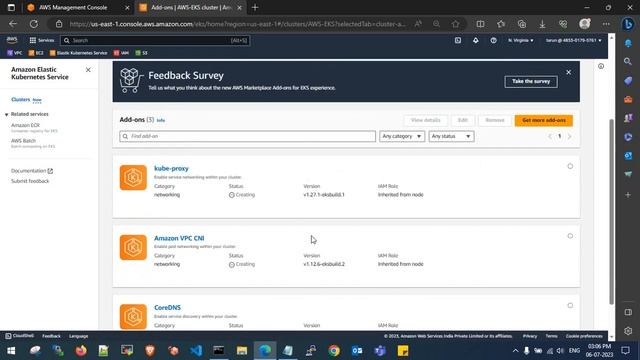
Task: Show hidden system tray icons
Action: tap(515, 351)
